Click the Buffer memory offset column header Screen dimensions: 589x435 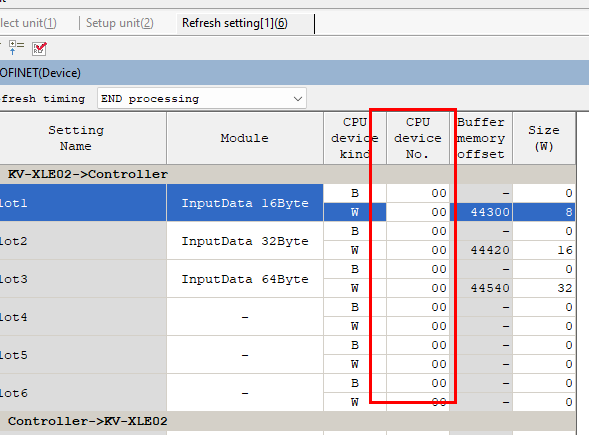(481, 138)
